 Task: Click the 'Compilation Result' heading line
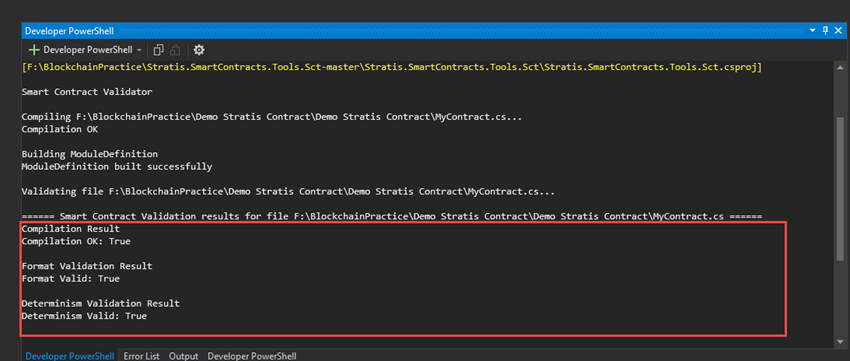click(x=70, y=229)
